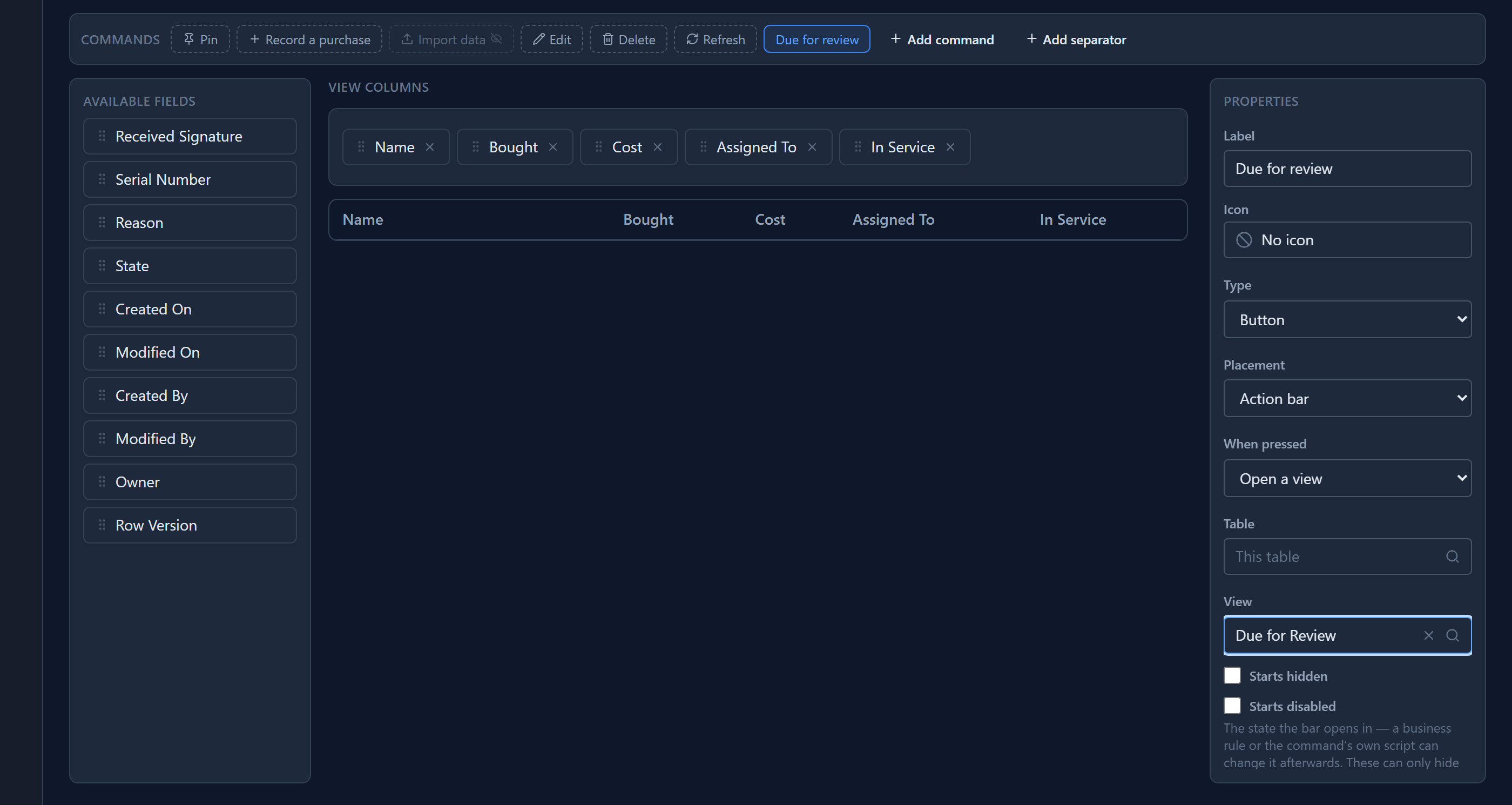Select the Modified On available field
This screenshot has width=1512, height=805.
(190, 352)
